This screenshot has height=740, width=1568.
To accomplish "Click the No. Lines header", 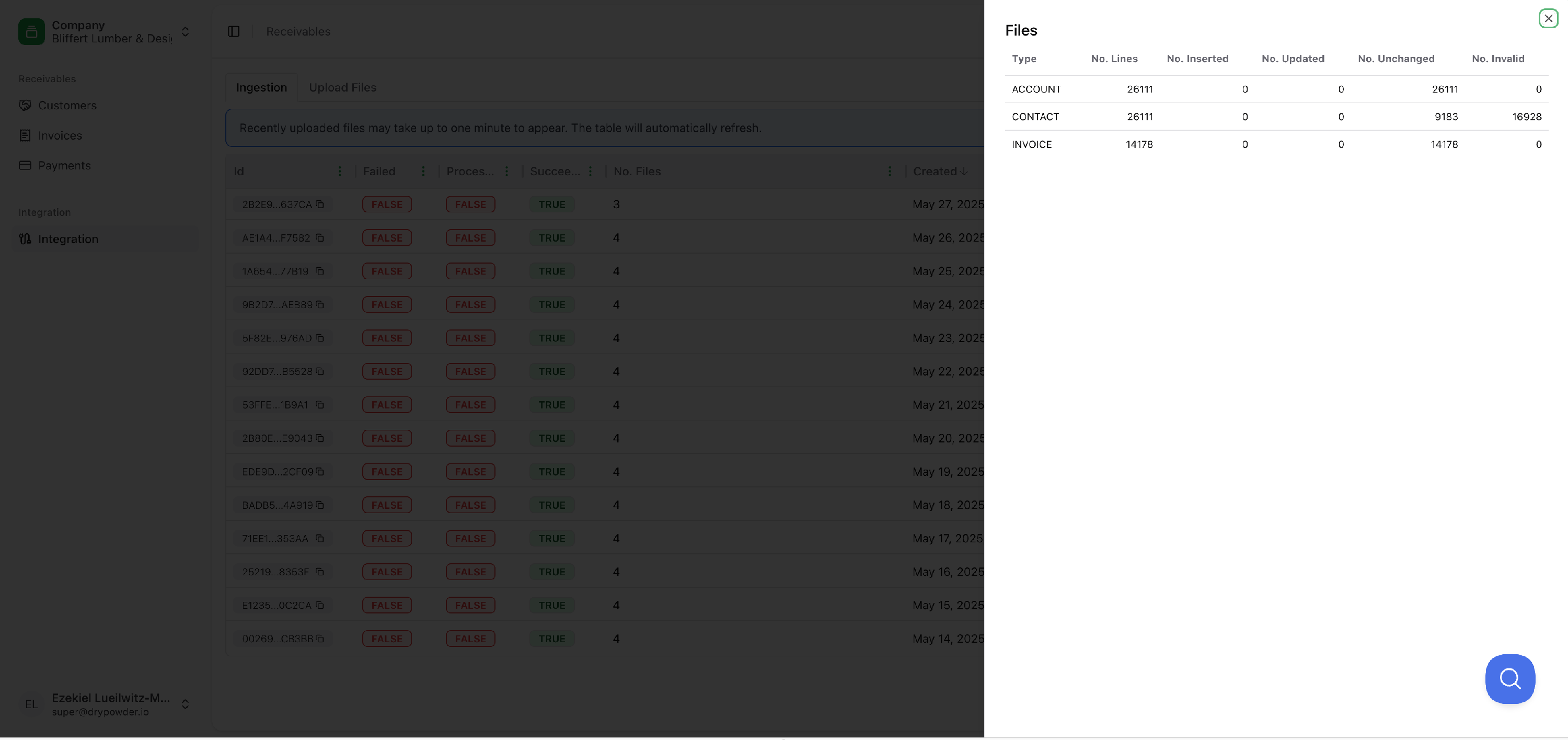I will point(1114,59).
